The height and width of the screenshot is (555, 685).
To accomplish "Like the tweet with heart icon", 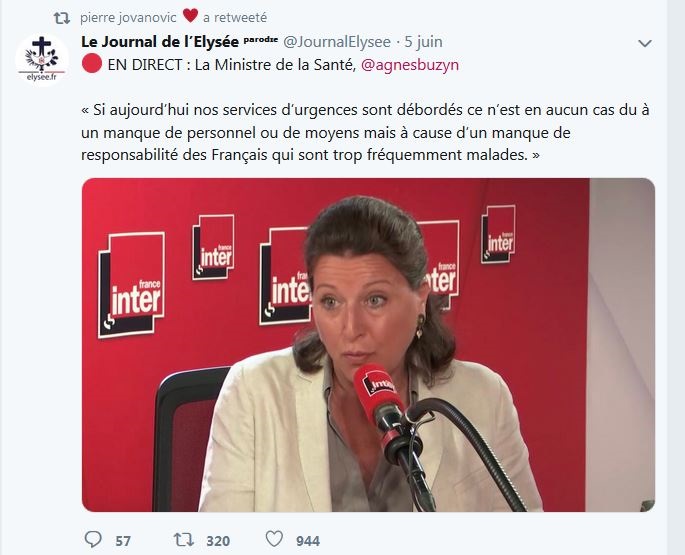I will point(274,539).
